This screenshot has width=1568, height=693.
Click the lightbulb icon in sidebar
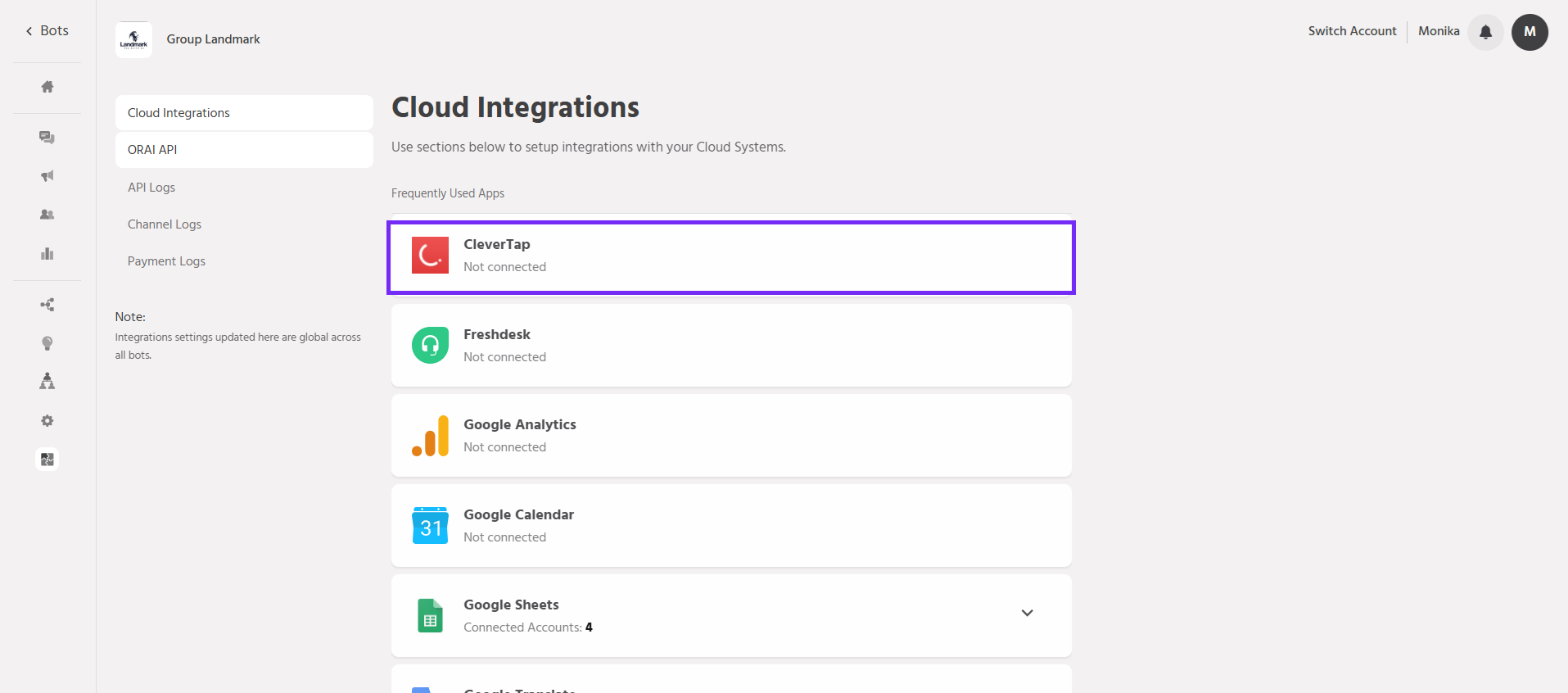[47, 343]
